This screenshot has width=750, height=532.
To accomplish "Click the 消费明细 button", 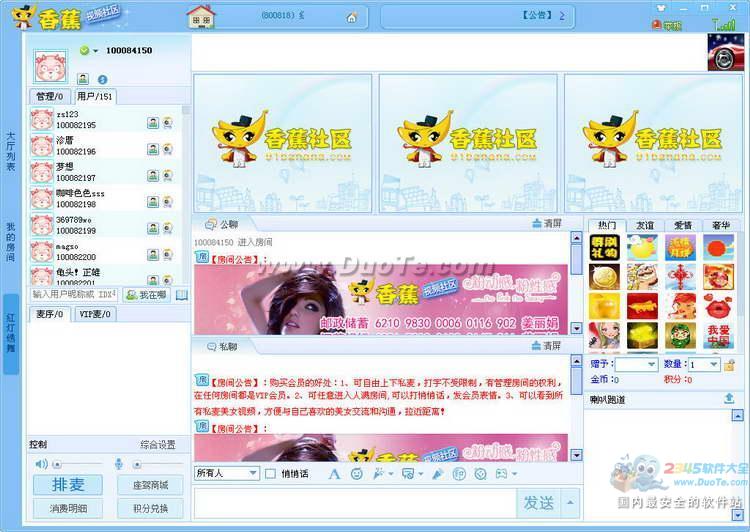I will click(x=68, y=508).
